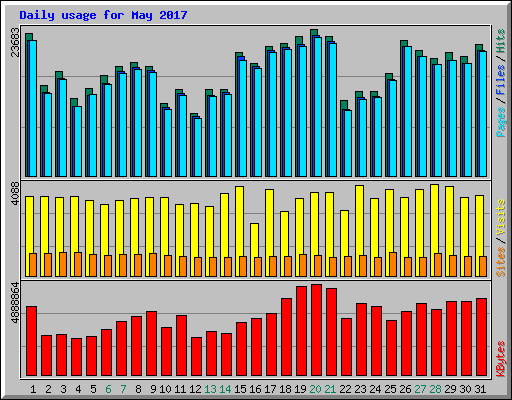Screen dimensions: 512x400
Task: Click day label 4 on the axis
Action: point(78,389)
